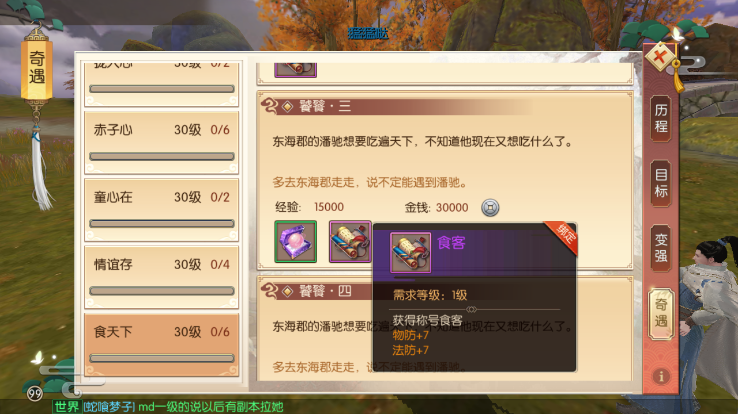The height and width of the screenshot is (414, 738).
Task: Select the 童心在 quest entry
Action: click(161, 210)
